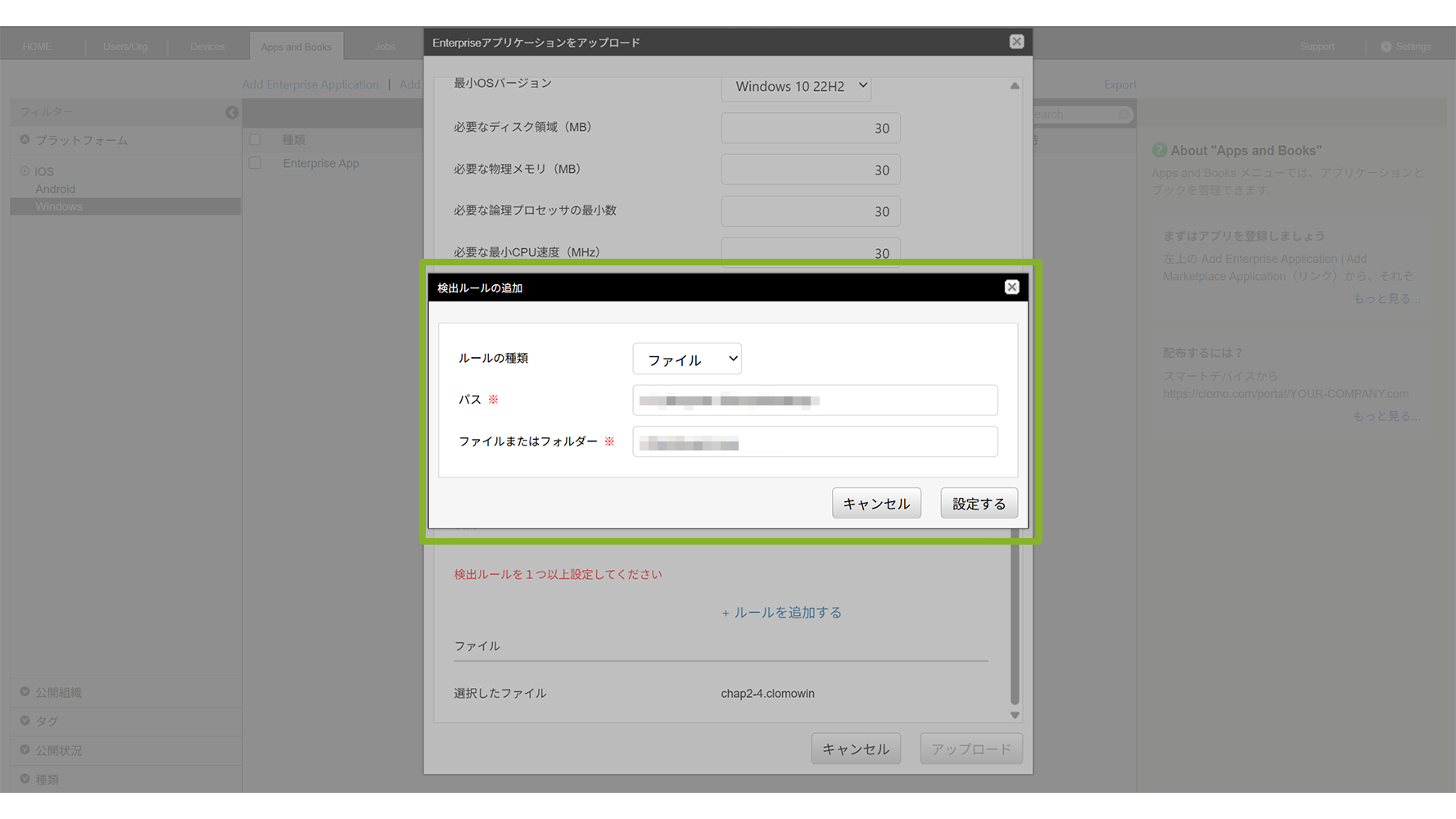Click the upload dialog scroll-up arrow
The image size is (1456, 819).
[x=1015, y=86]
